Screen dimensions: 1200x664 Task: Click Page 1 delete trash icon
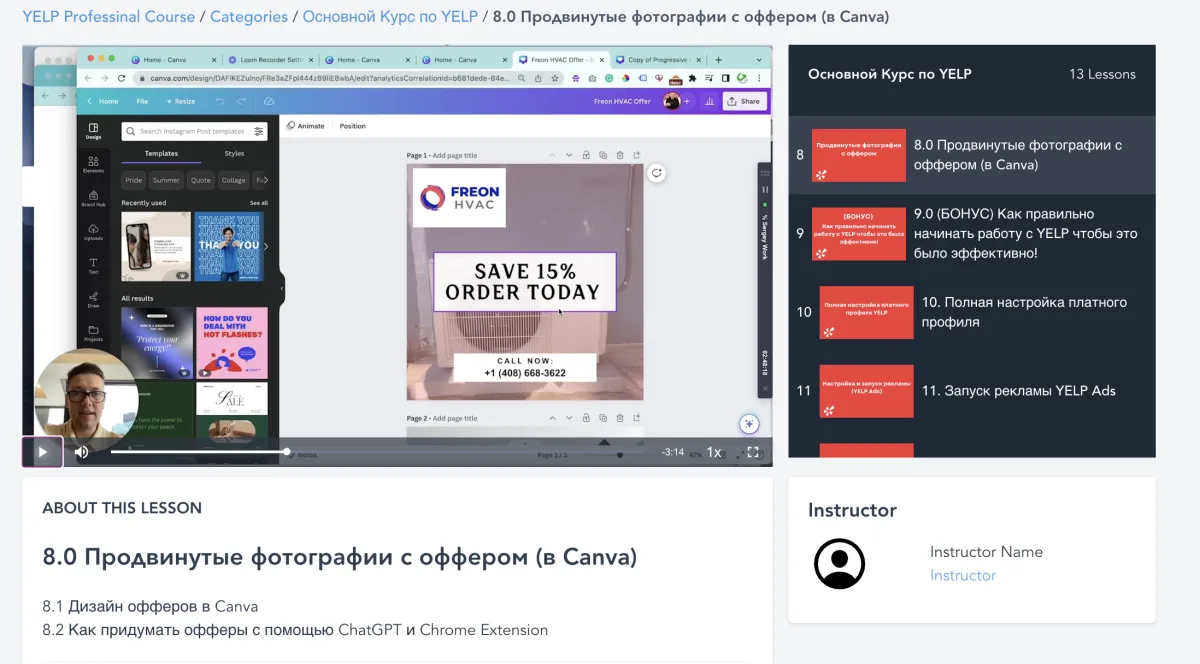pyautogui.click(x=620, y=155)
